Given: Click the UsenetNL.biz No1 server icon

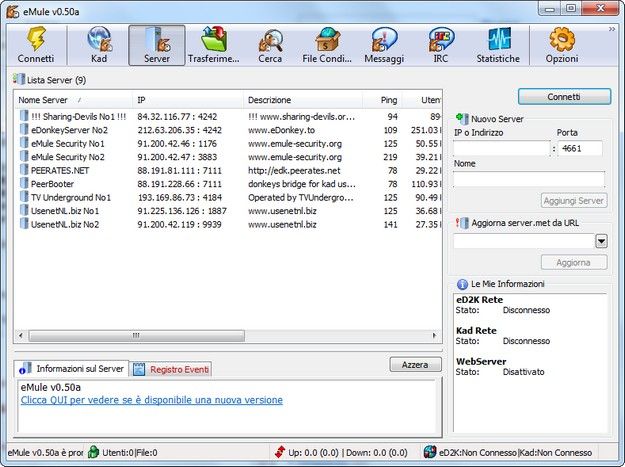Looking at the screenshot, I should click(x=24, y=211).
